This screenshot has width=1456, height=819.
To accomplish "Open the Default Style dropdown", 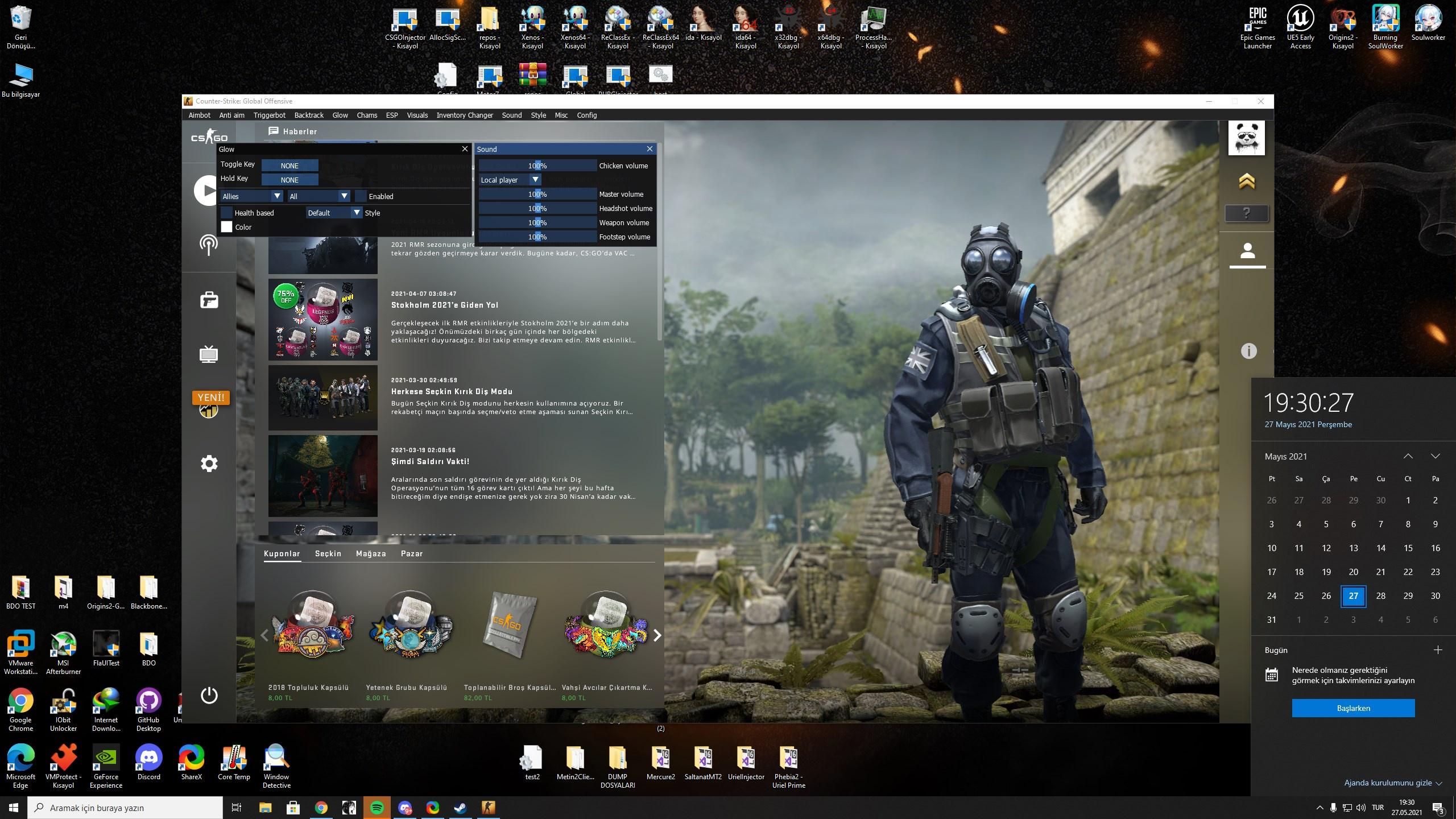I will 334,213.
